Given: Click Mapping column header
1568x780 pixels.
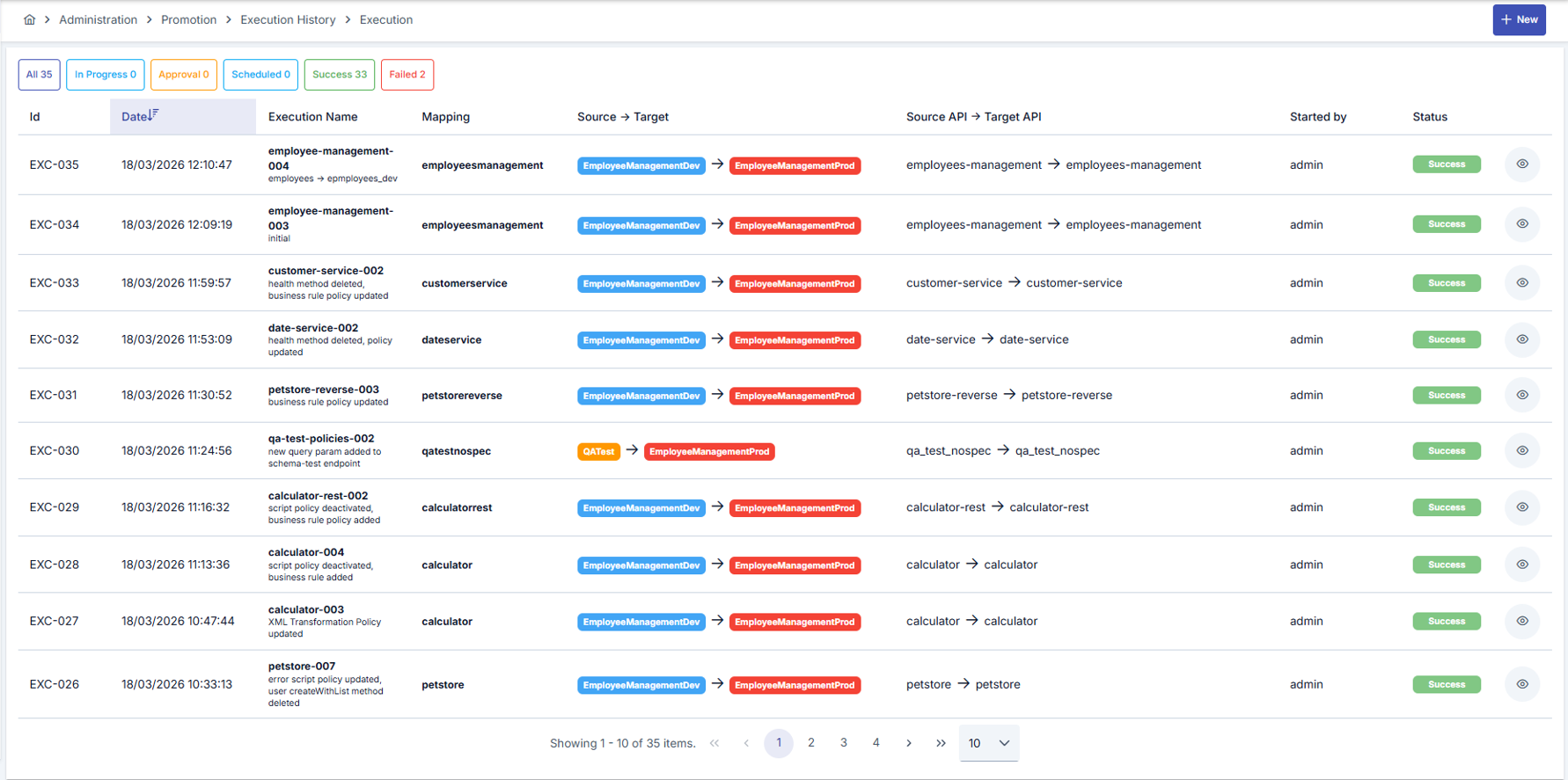Looking at the screenshot, I should point(445,116).
